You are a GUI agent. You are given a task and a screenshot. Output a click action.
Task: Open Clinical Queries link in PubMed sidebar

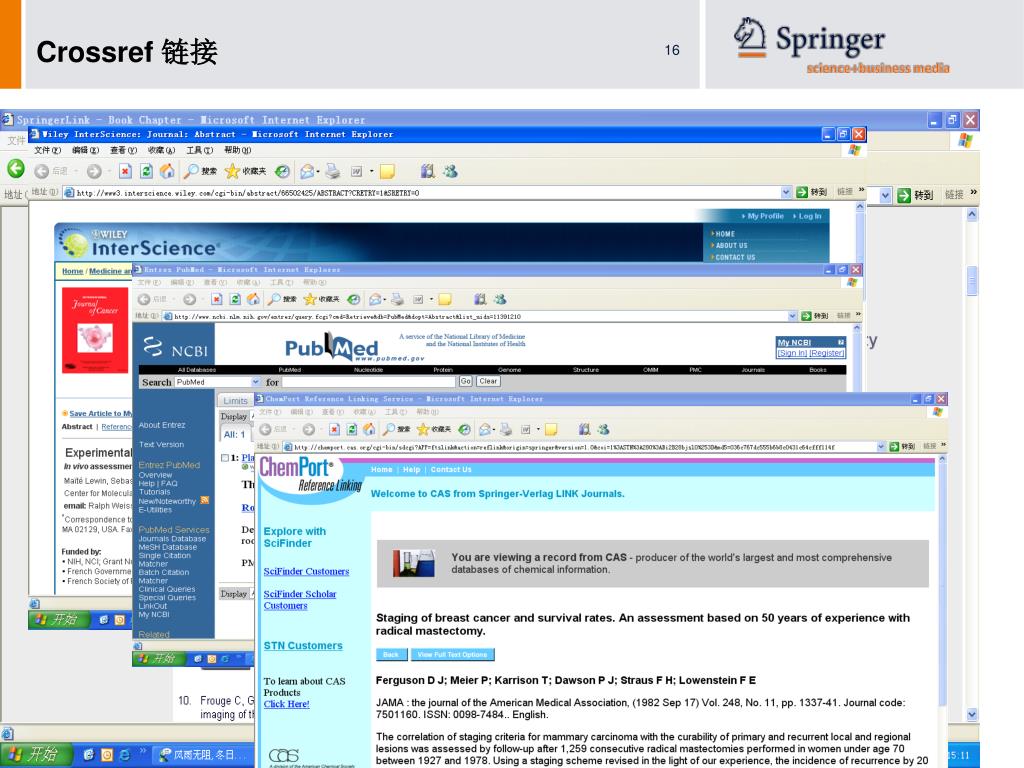(167, 589)
